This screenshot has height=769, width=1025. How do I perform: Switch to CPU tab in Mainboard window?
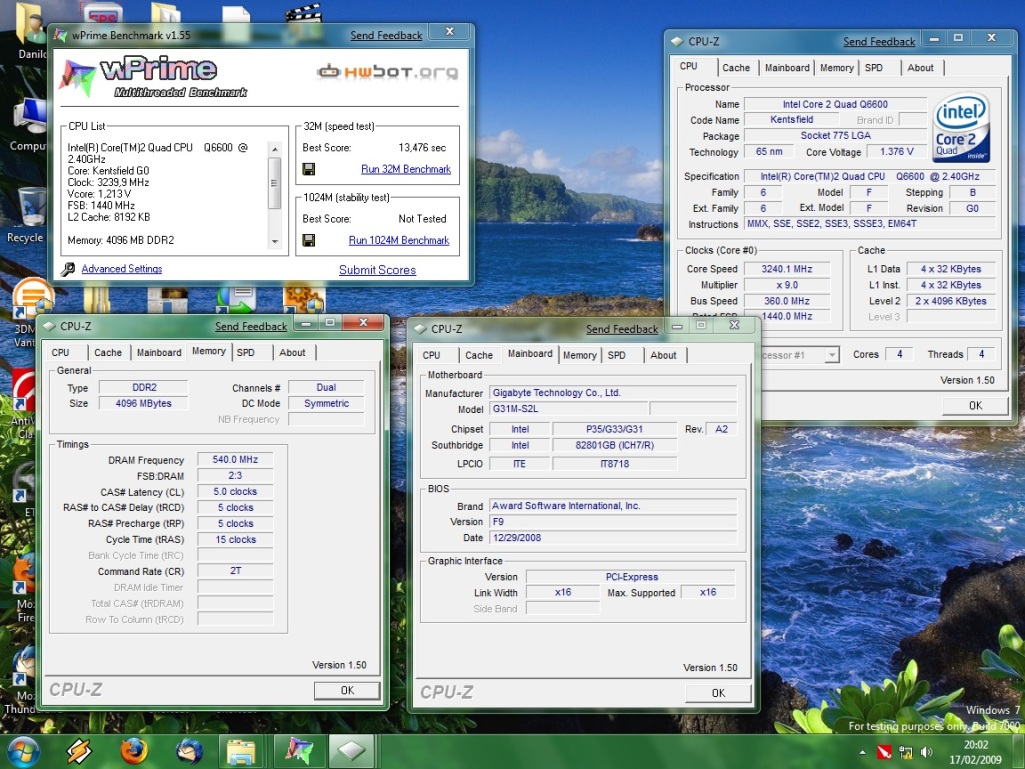pyautogui.click(x=431, y=355)
